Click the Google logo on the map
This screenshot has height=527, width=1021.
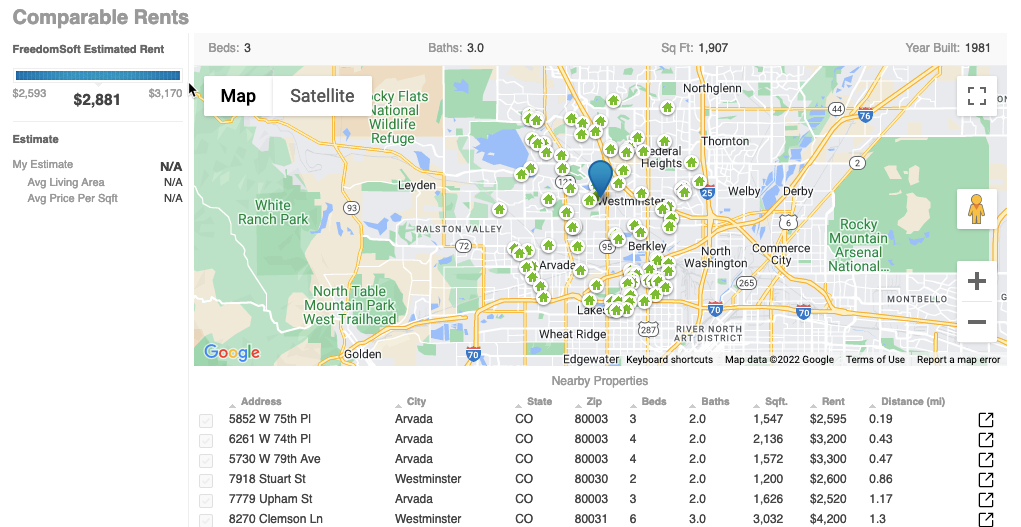point(232,352)
